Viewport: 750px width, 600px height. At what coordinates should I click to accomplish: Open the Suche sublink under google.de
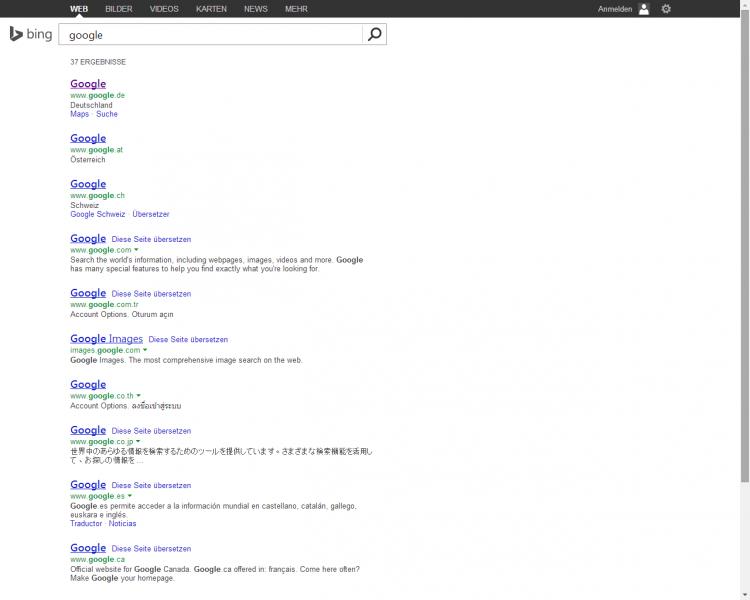(x=107, y=114)
